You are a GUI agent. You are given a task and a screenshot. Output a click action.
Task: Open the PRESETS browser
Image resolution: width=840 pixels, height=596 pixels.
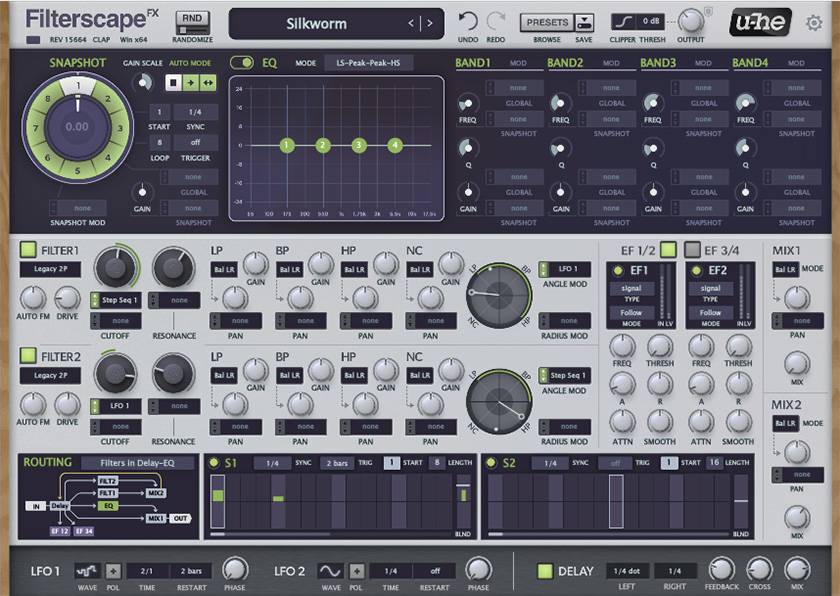pos(546,22)
